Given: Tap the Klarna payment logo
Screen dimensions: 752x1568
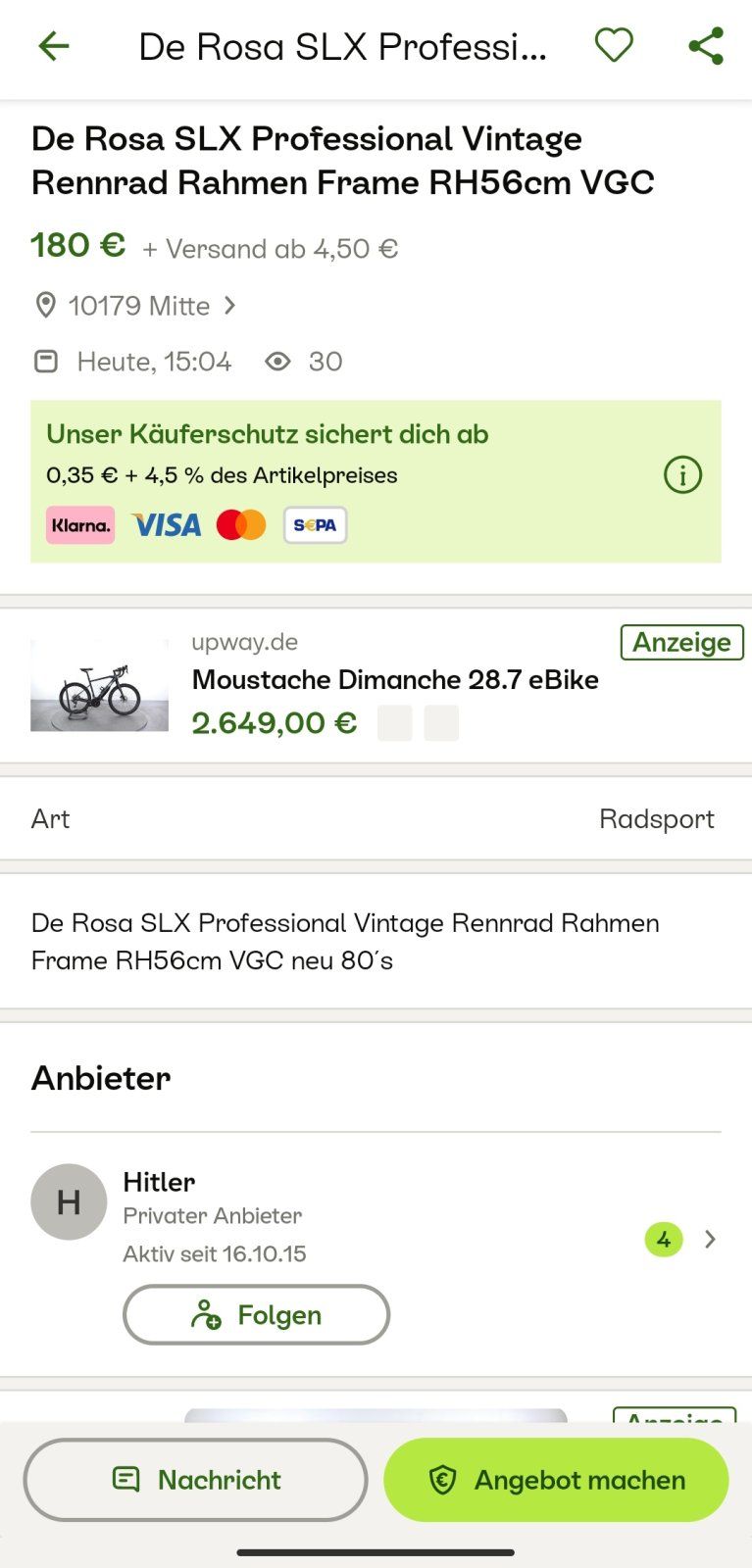Looking at the screenshot, I should click(x=80, y=525).
